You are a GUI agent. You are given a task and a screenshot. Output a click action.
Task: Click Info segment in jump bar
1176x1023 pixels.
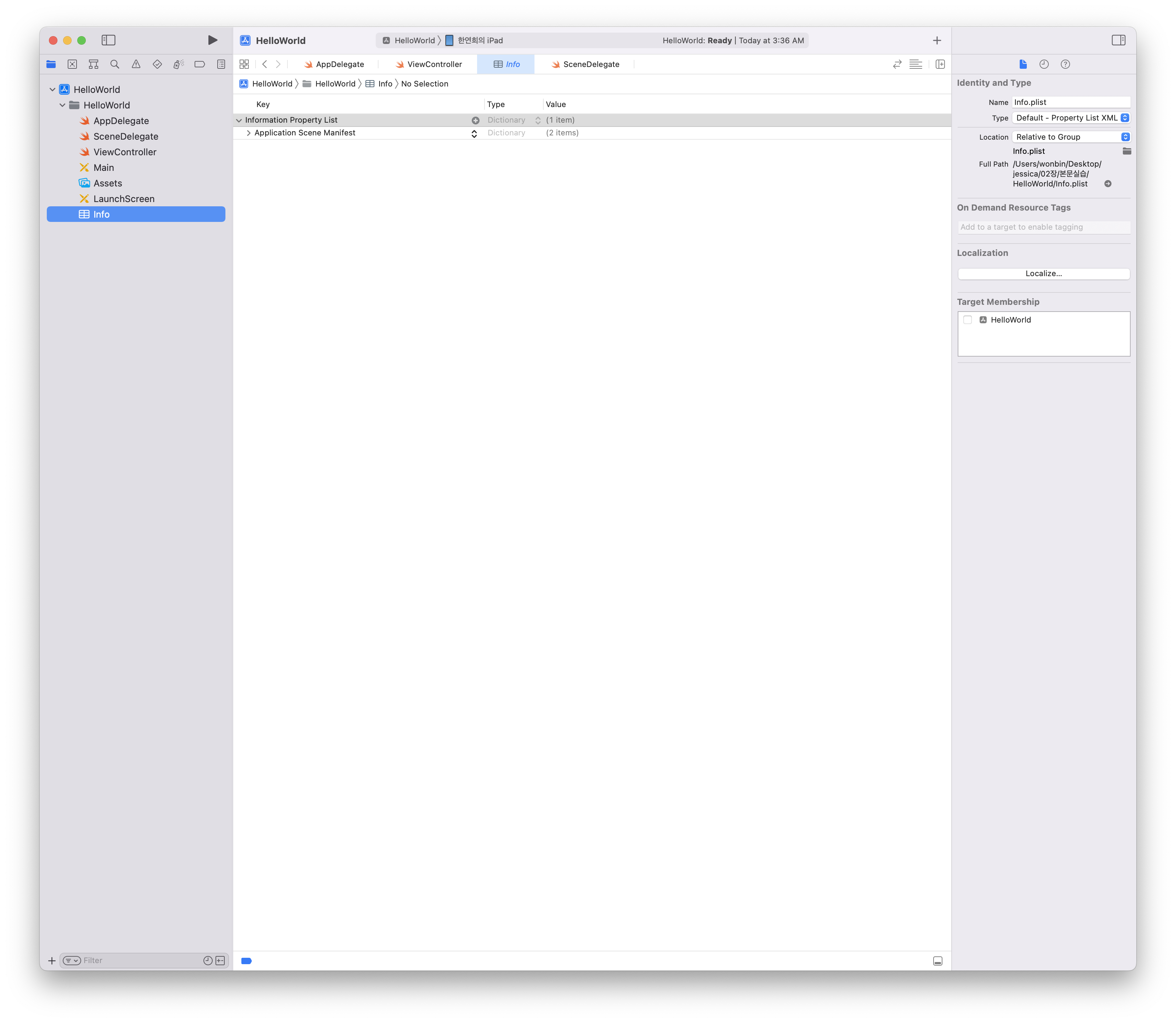[379, 83]
